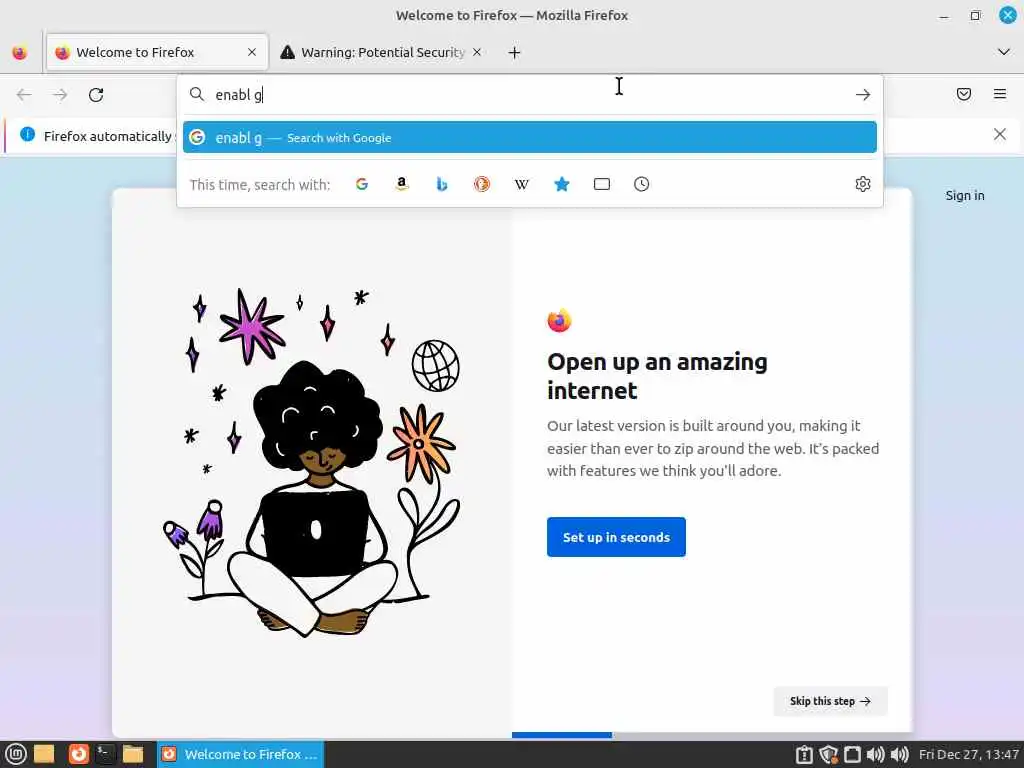Screen dimensions: 1024x768
Task: Close the Welcome to Firefox tab
Action: point(252,52)
